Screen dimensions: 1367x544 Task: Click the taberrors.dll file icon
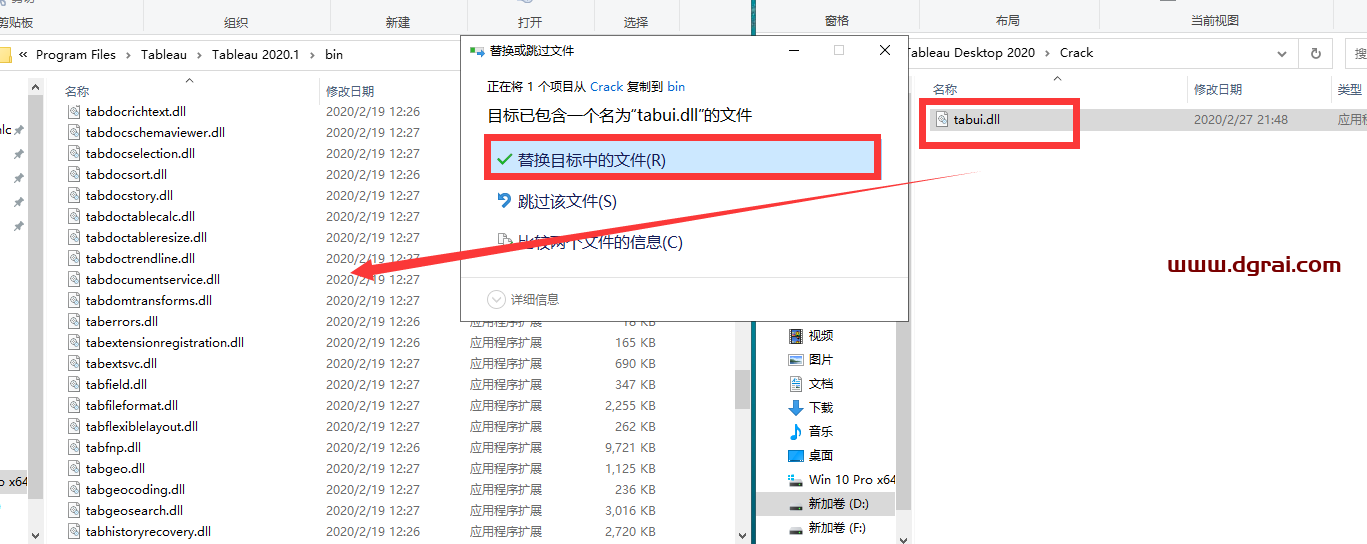tap(74, 322)
